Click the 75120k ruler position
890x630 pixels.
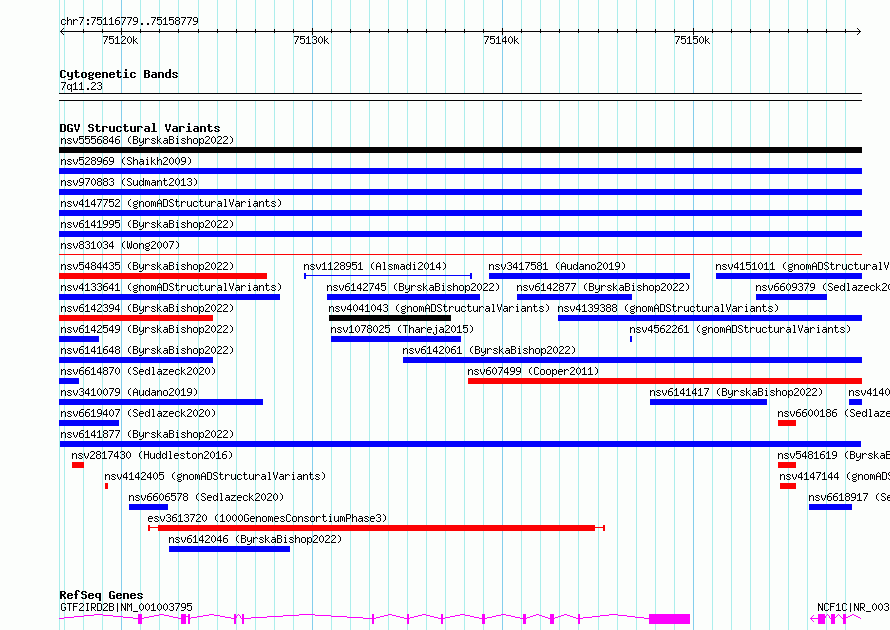point(120,40)
